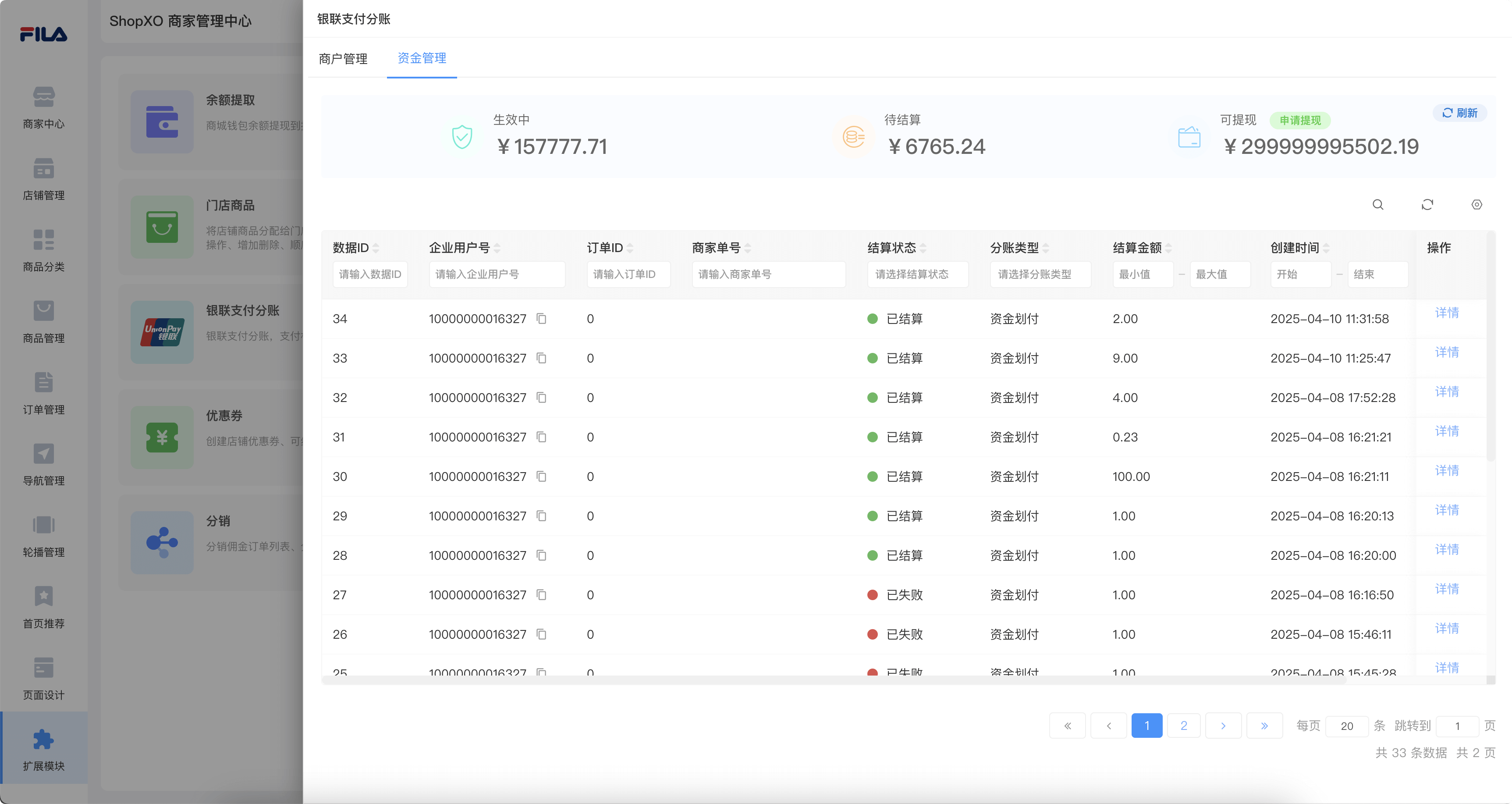Sort table by 创建时间 column arrows
Image resolution: width=1512 pixels, height=804 pixels.
[1326, 249]
